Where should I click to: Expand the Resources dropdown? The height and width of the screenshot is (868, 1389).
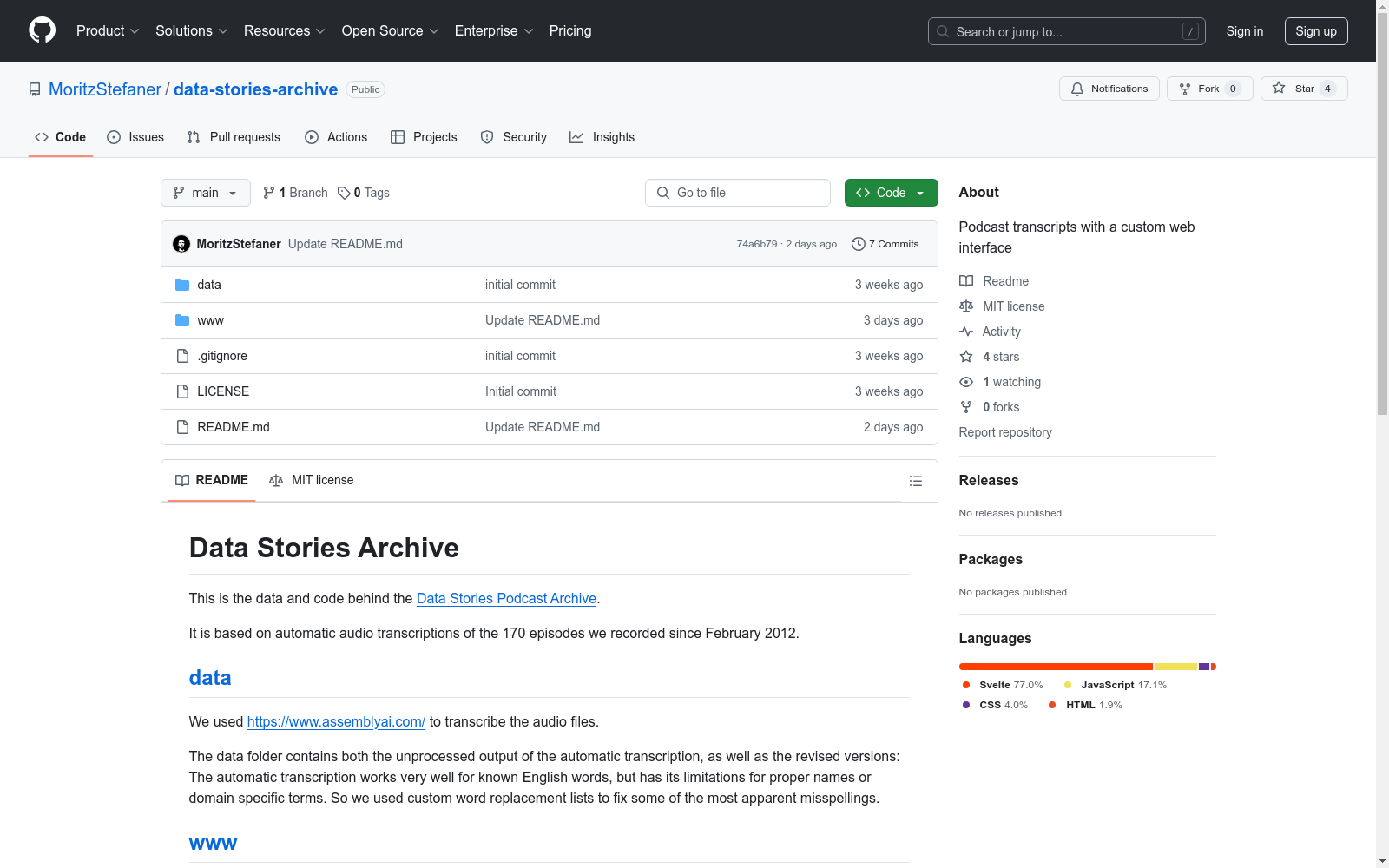pyautogui.click(x=285, y=31)
